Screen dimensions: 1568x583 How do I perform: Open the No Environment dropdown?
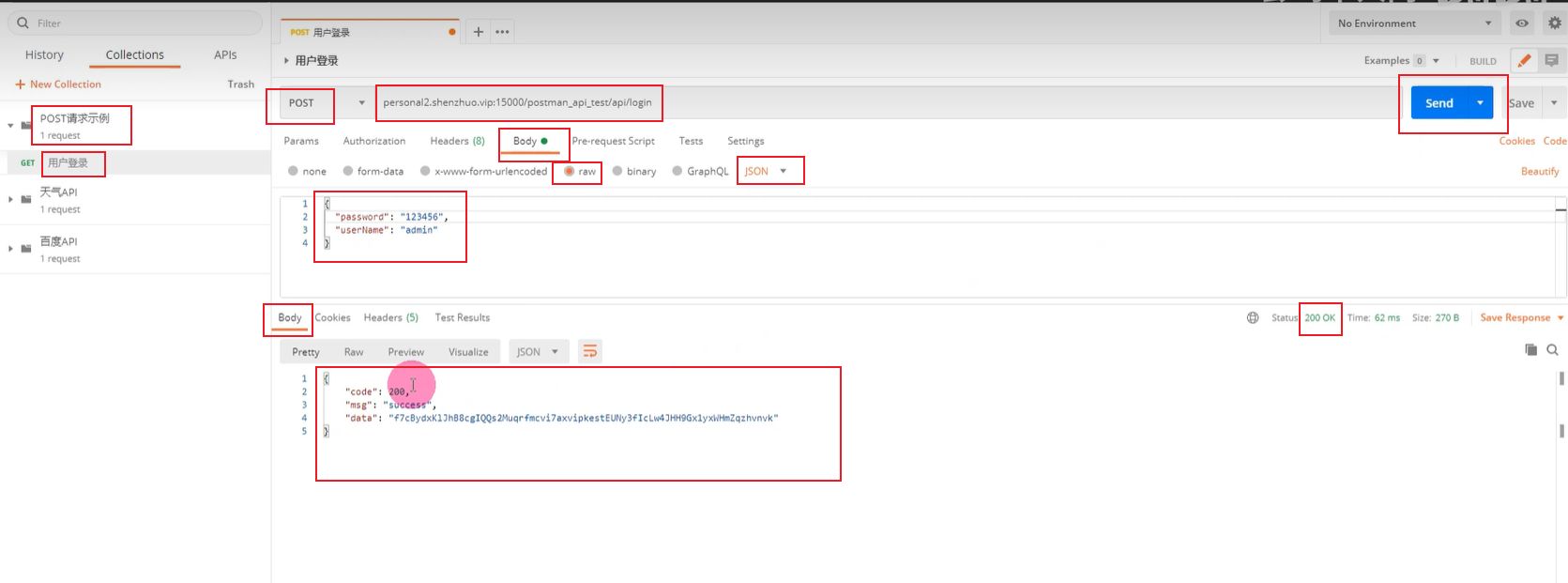point(1414,23)
